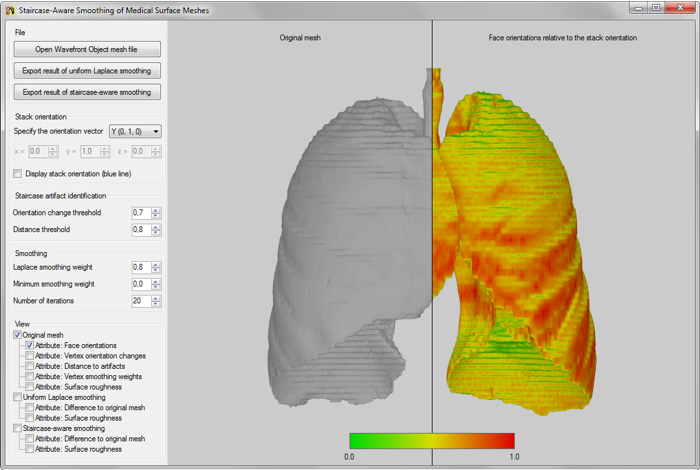Adjust Distance threshold spinner arrows

pyautogui.click(x=156, y=230)
